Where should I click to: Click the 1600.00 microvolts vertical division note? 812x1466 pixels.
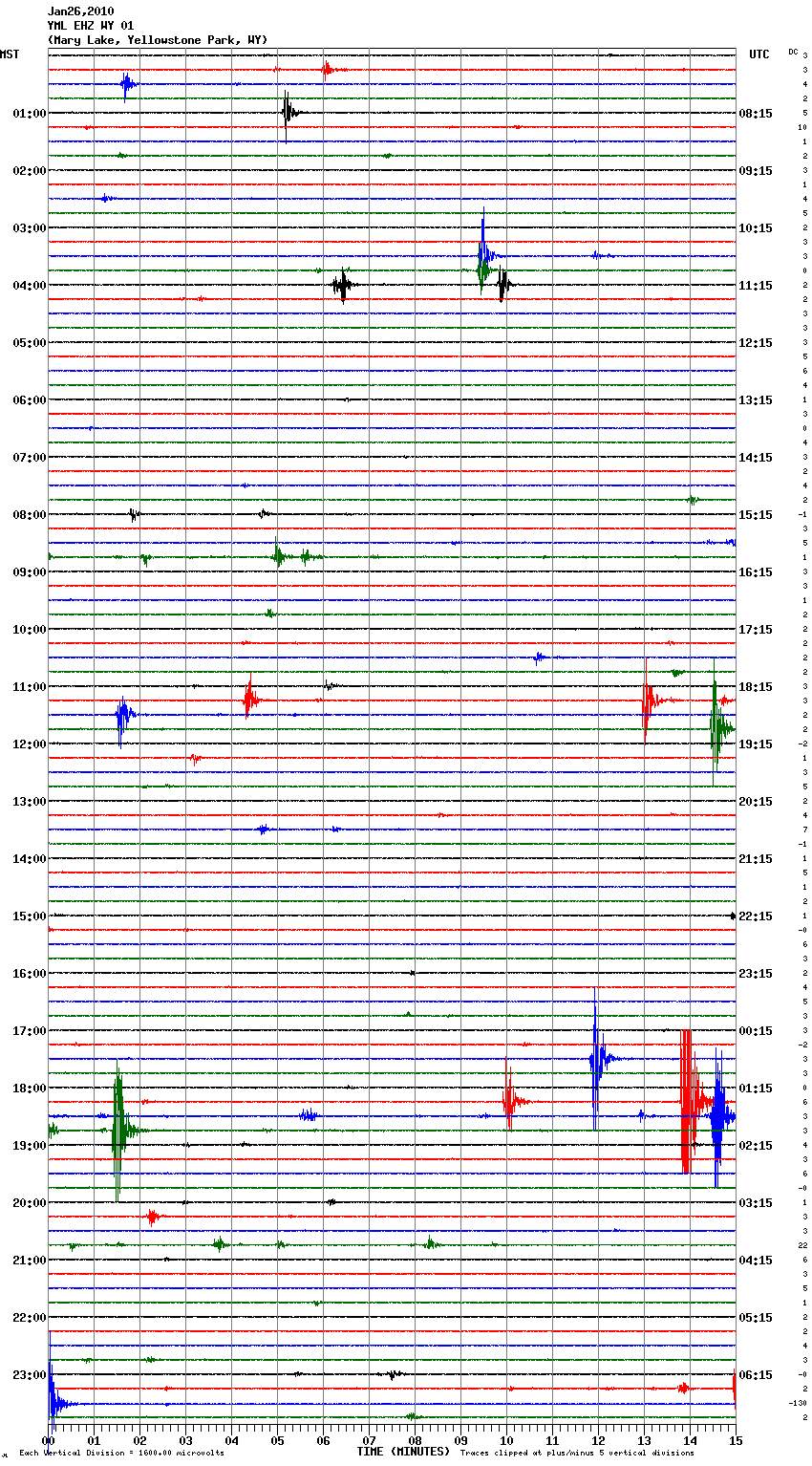coord(122,1454)
